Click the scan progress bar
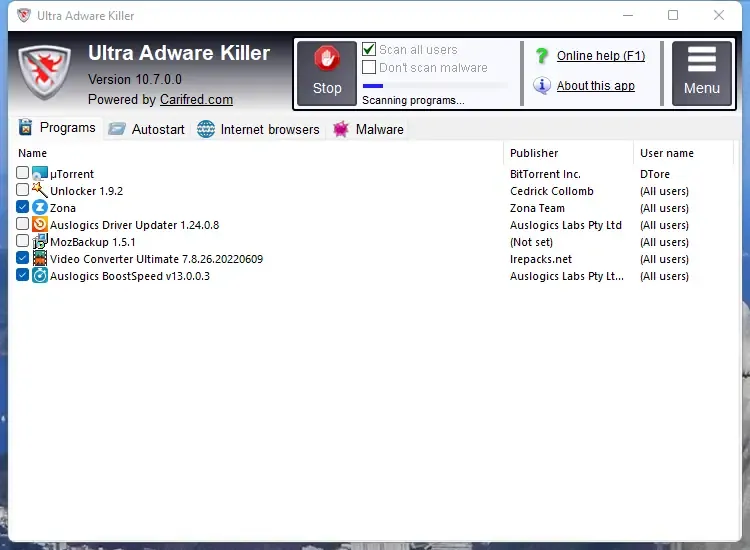Screen dimensions: 750x550 pos(435,86)
